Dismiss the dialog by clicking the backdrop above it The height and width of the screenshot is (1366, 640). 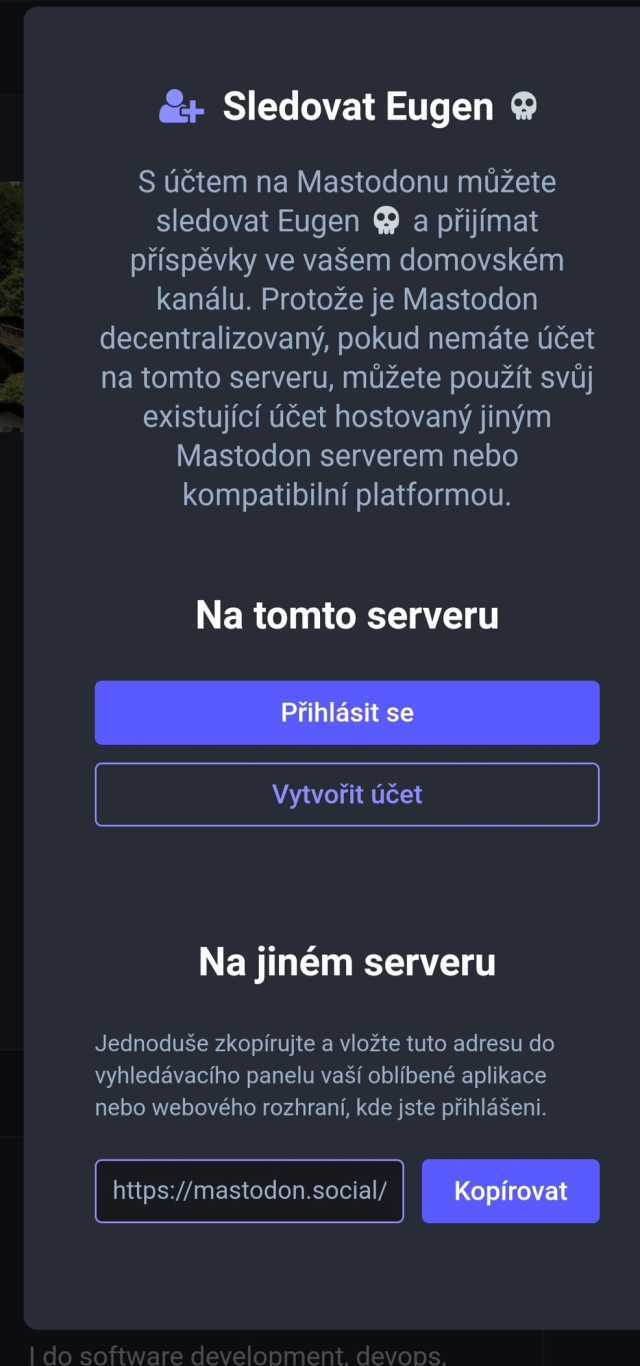[x=320, y=3]
